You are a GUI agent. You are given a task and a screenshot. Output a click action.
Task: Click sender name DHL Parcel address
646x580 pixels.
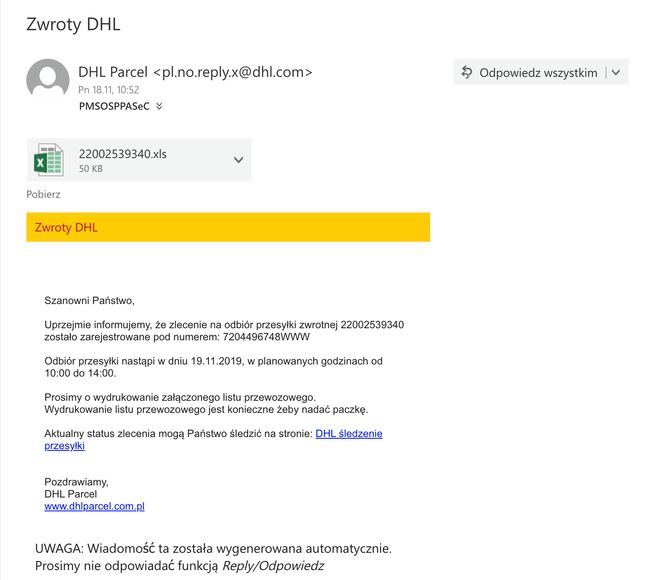pyautogui.click(x=195, y=72)
